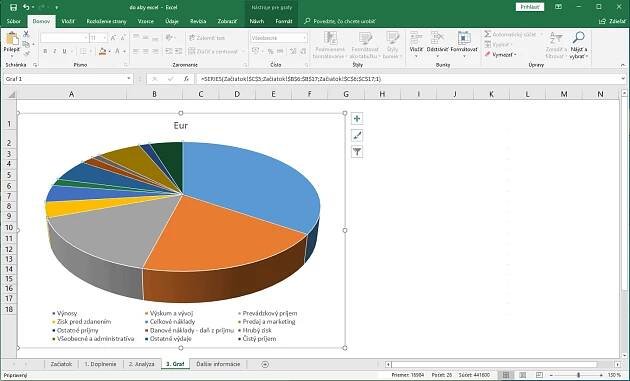Click the Copy icon under scissors
630x381 pixels.
[26, 44]
